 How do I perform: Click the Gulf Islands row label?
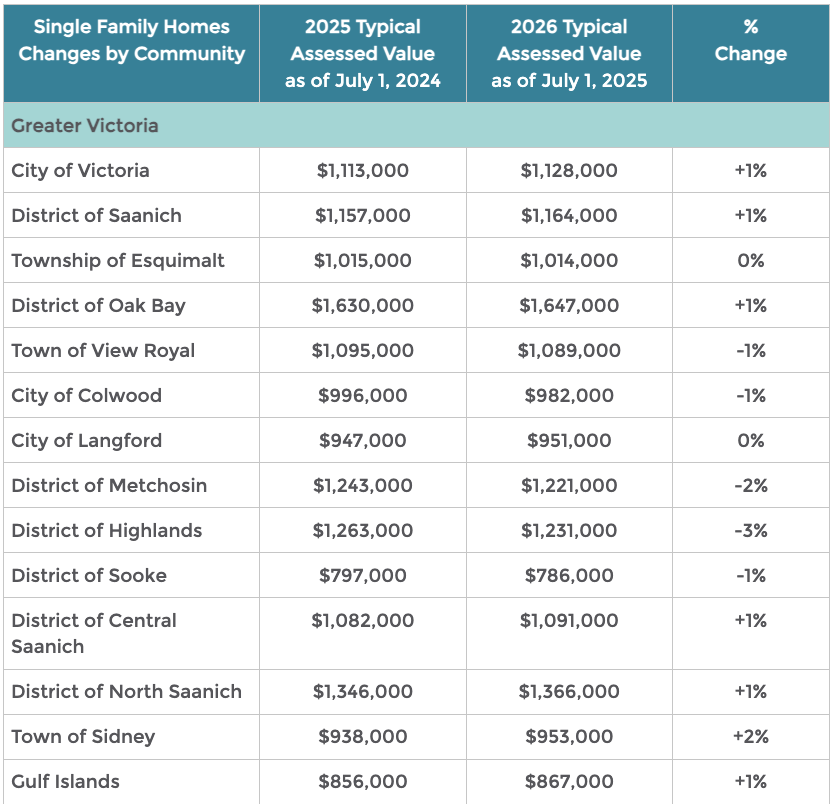(x=65, y=782)
